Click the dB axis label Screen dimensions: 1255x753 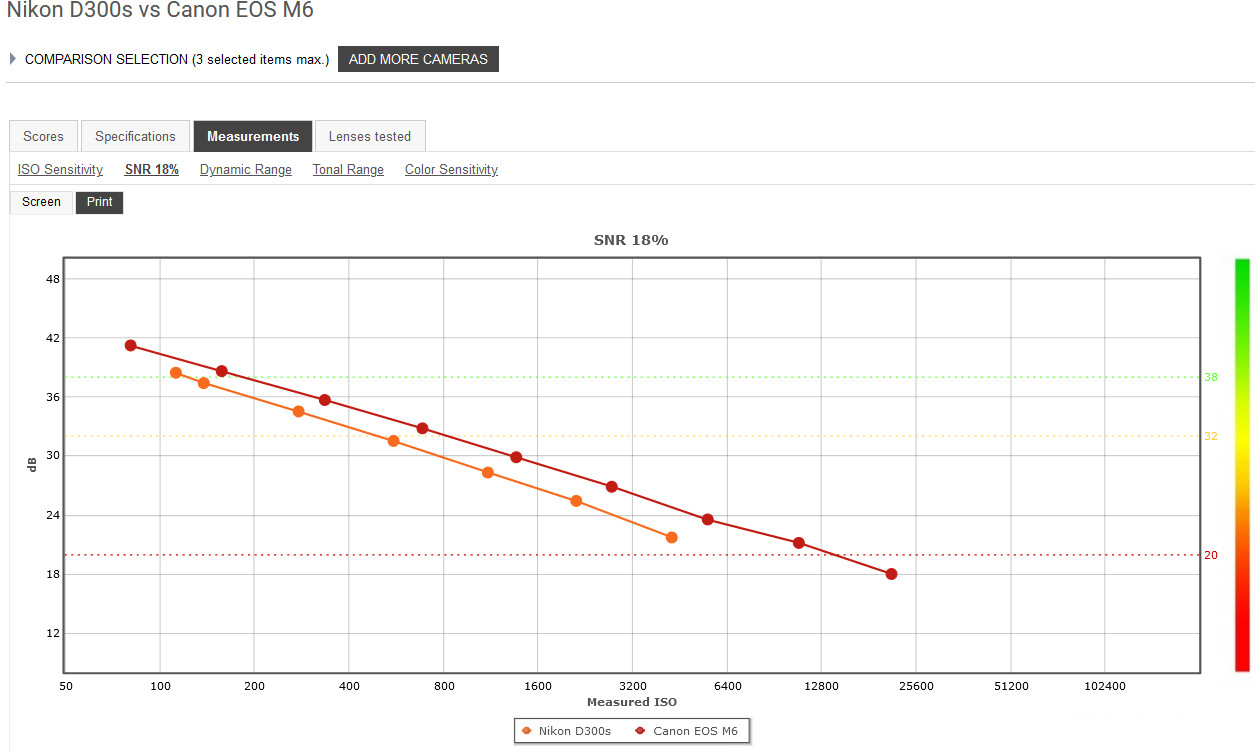tap(32, 465)
